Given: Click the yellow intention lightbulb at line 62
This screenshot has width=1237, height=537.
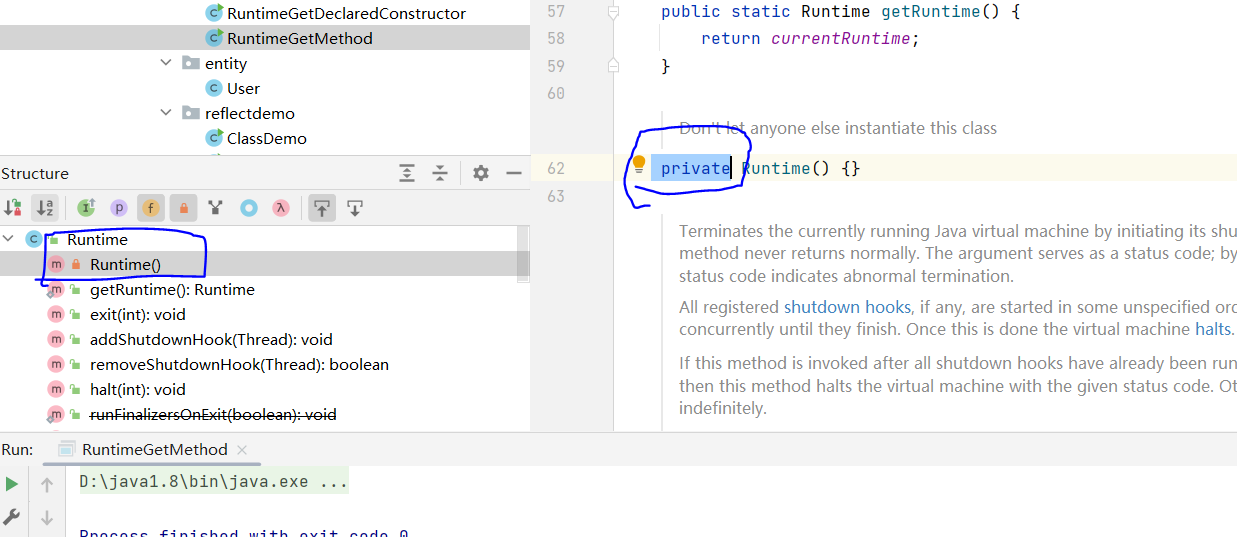Looking at the screenshot, I should coord(639,165).
